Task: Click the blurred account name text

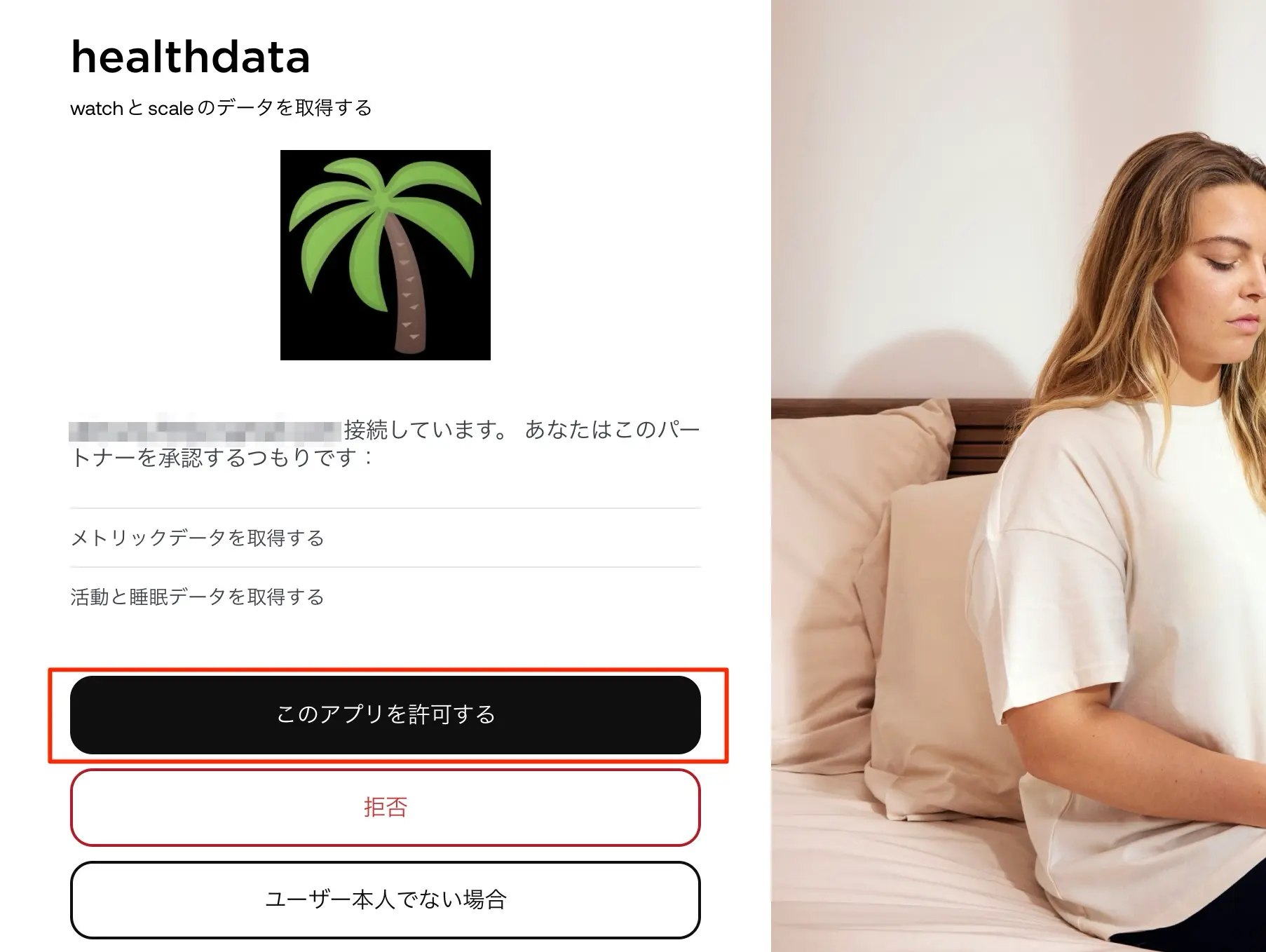Action: pyautogui.click(x=205, y=429)
